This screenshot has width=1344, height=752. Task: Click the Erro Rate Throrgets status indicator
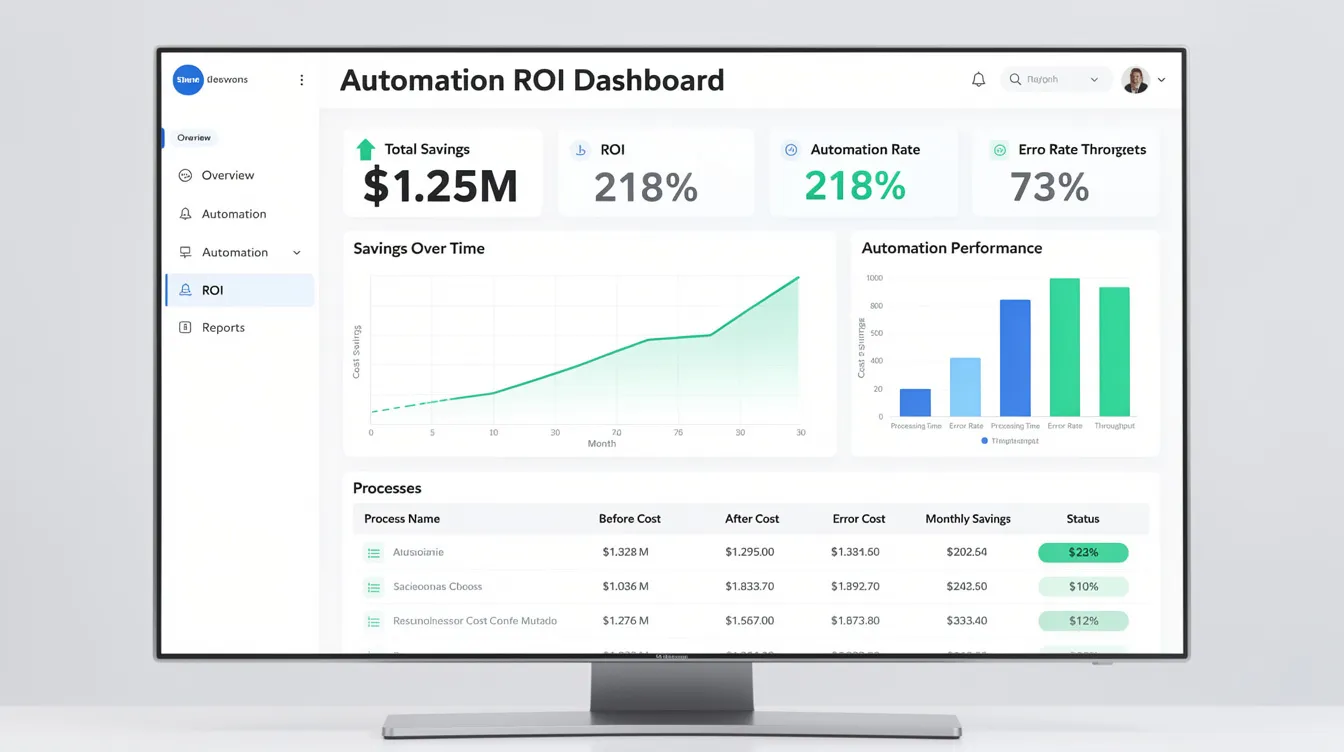[x=998, y=149]
